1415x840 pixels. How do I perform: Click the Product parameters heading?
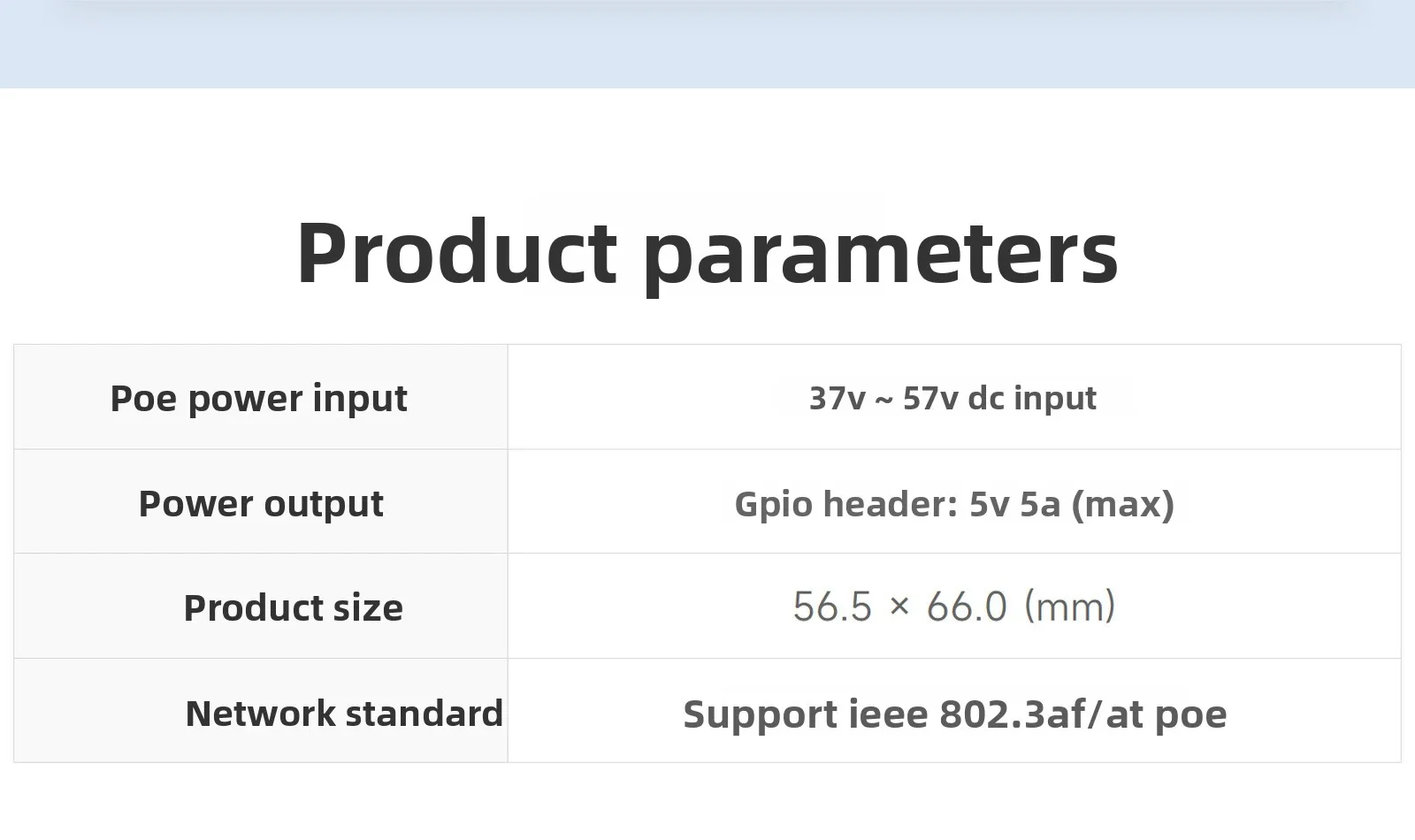click(707, 253)
